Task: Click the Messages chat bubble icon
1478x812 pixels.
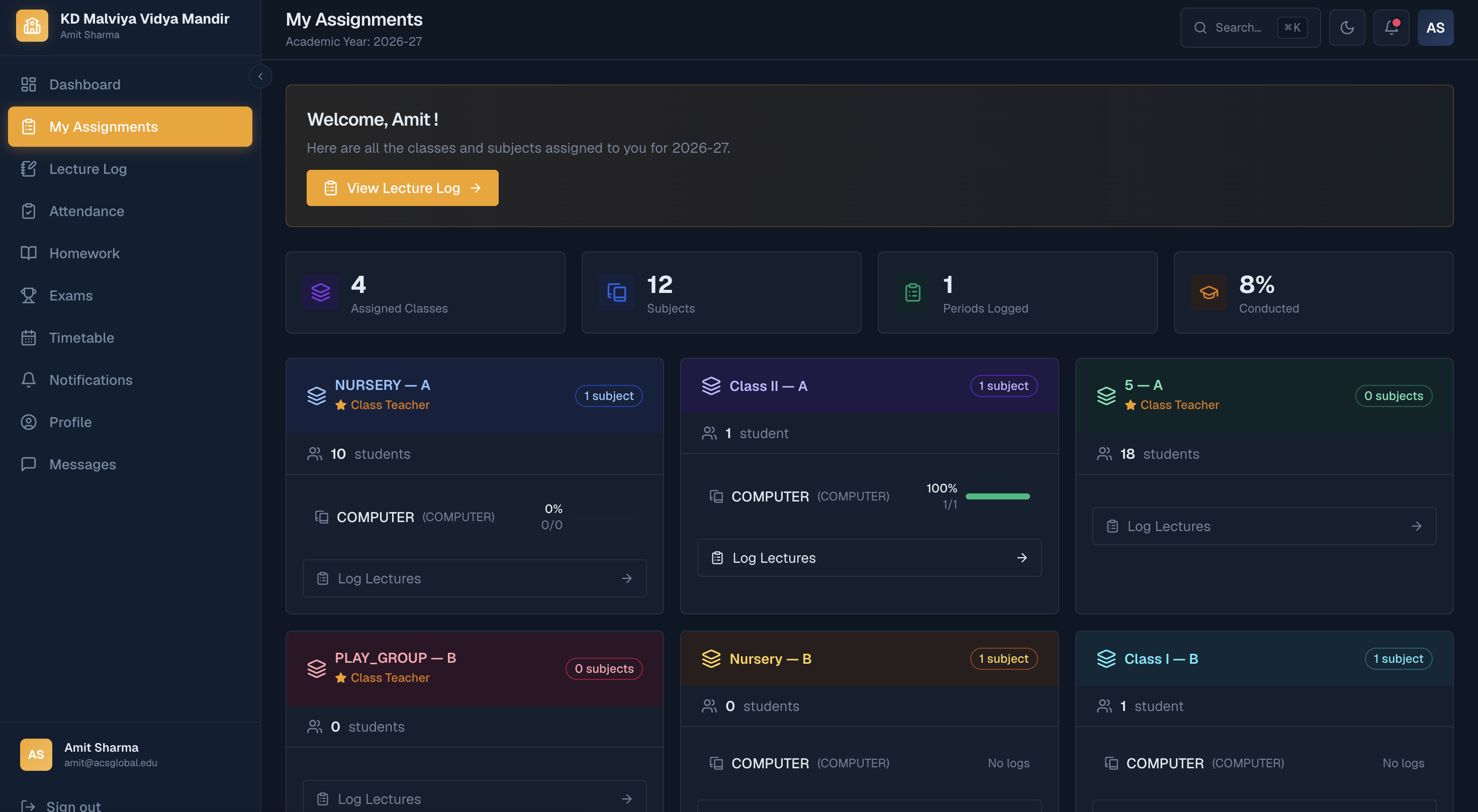Action: [29, 464]
